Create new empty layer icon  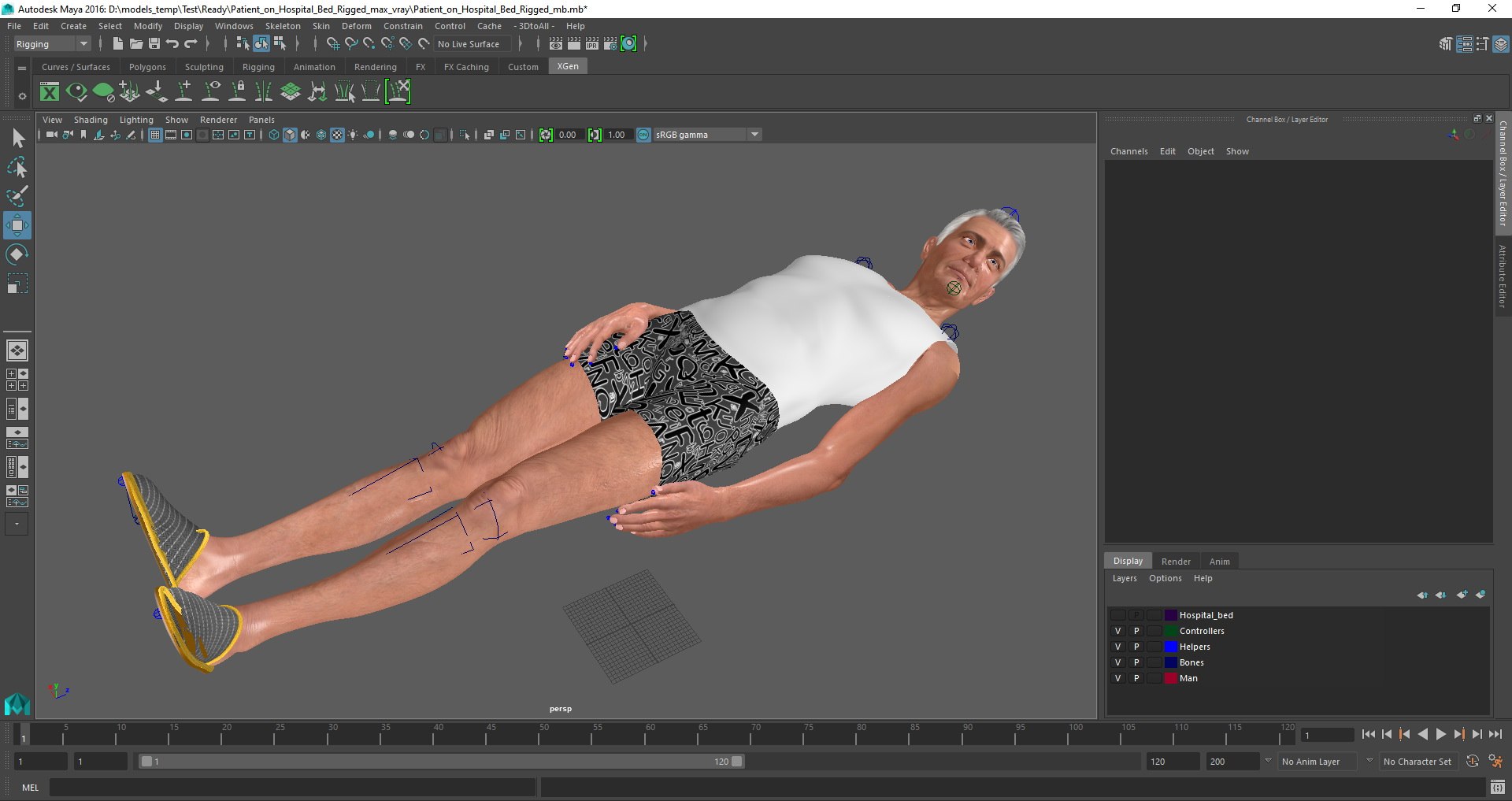[x=1462, y=595]
